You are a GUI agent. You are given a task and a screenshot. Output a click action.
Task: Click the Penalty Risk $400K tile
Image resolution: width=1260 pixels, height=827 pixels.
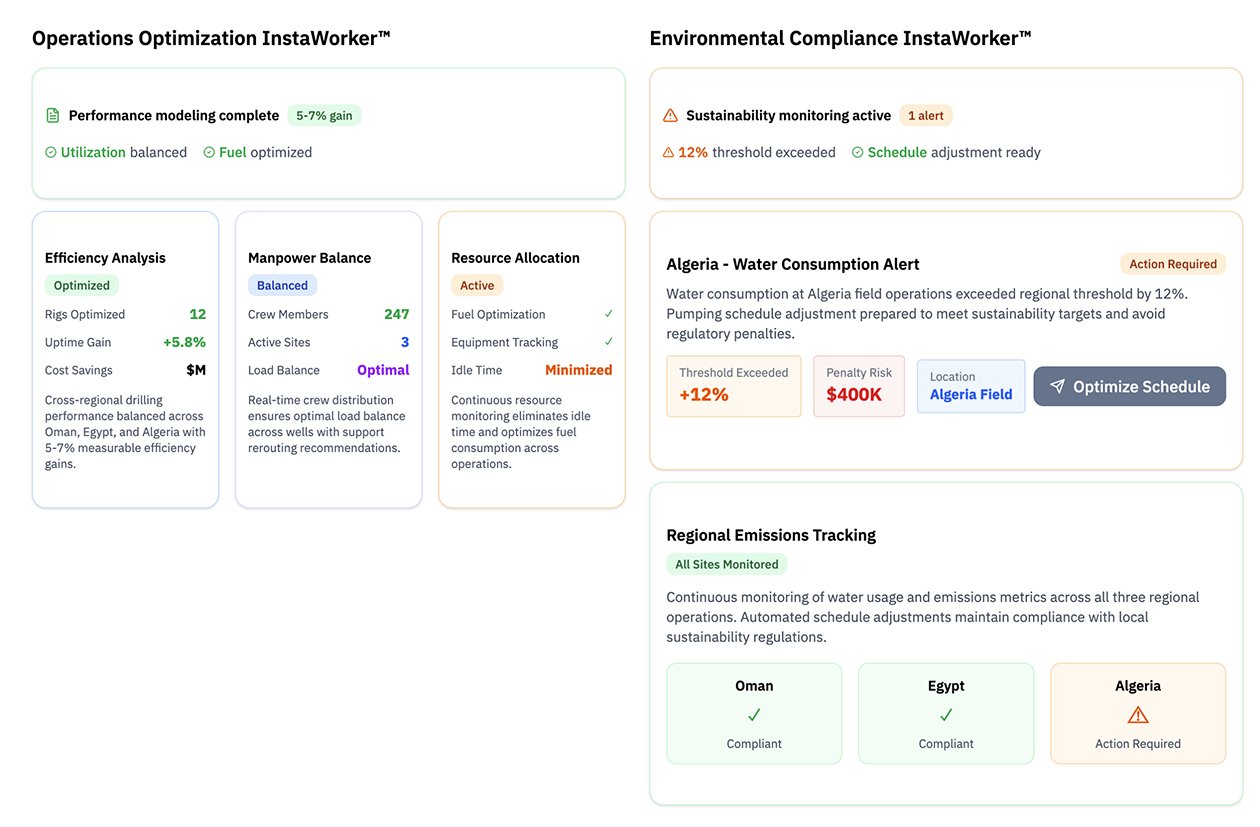859,385
